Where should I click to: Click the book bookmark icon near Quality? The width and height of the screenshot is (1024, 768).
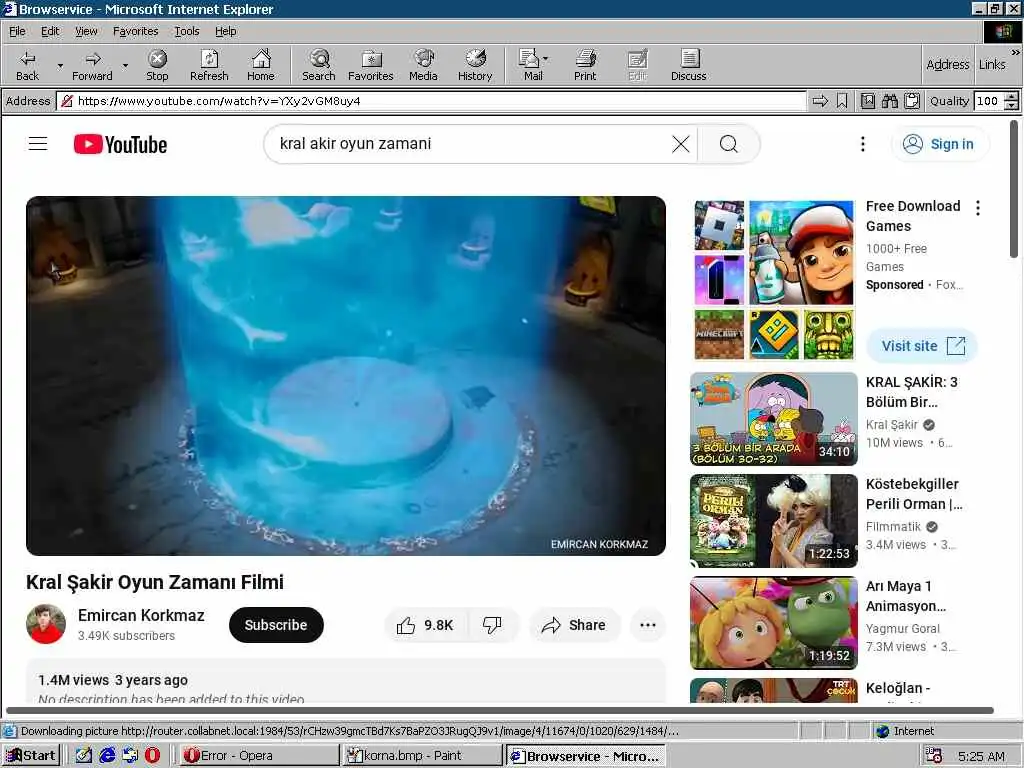tap(867, 101)
